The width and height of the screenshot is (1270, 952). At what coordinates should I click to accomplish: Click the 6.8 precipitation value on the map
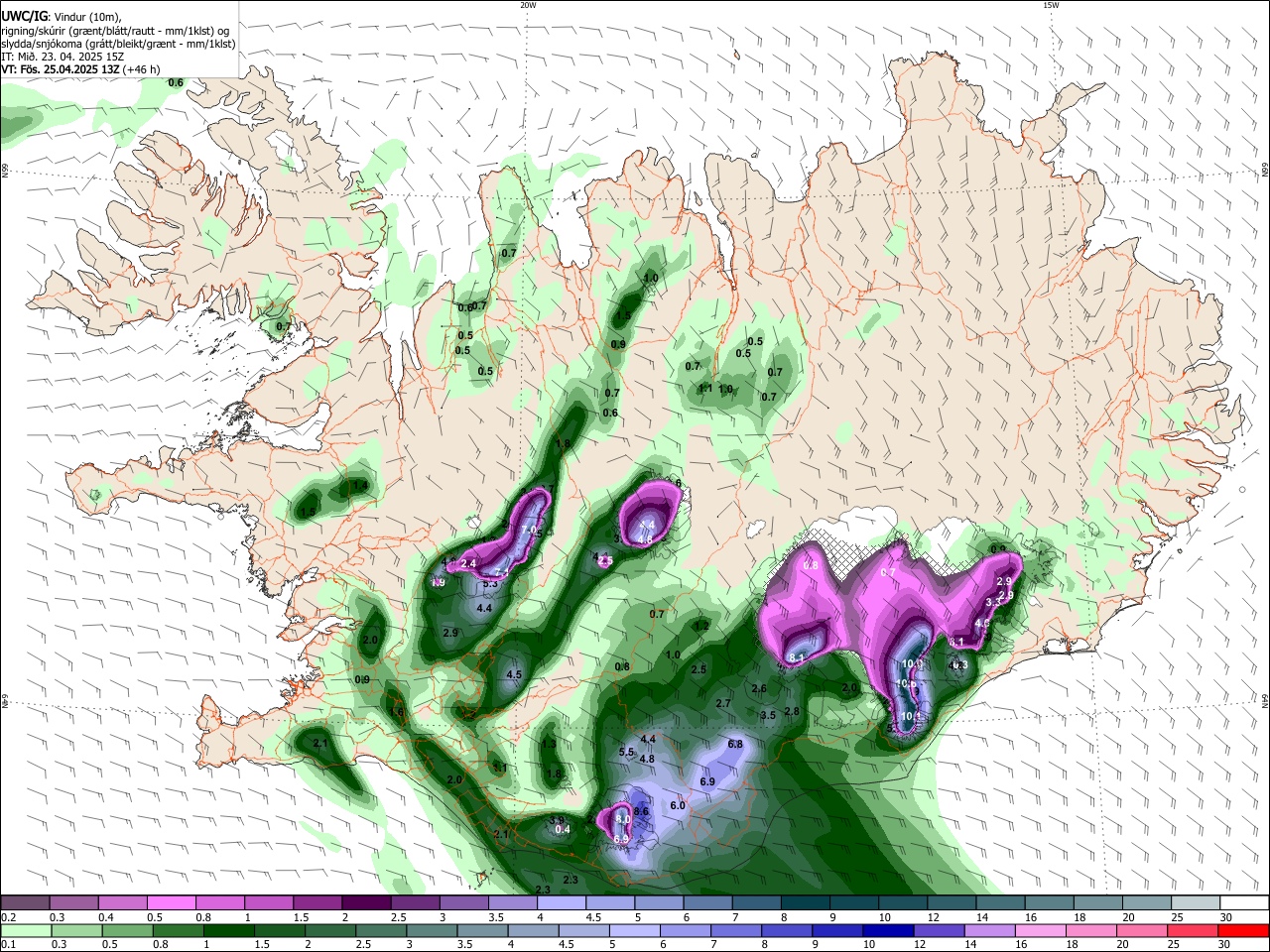point(735,744)
